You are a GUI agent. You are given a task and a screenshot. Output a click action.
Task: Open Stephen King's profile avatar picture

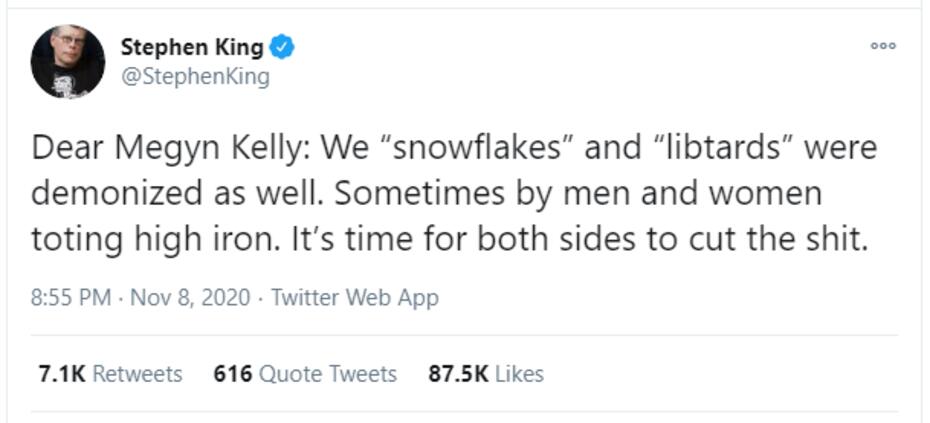(68, 61)
